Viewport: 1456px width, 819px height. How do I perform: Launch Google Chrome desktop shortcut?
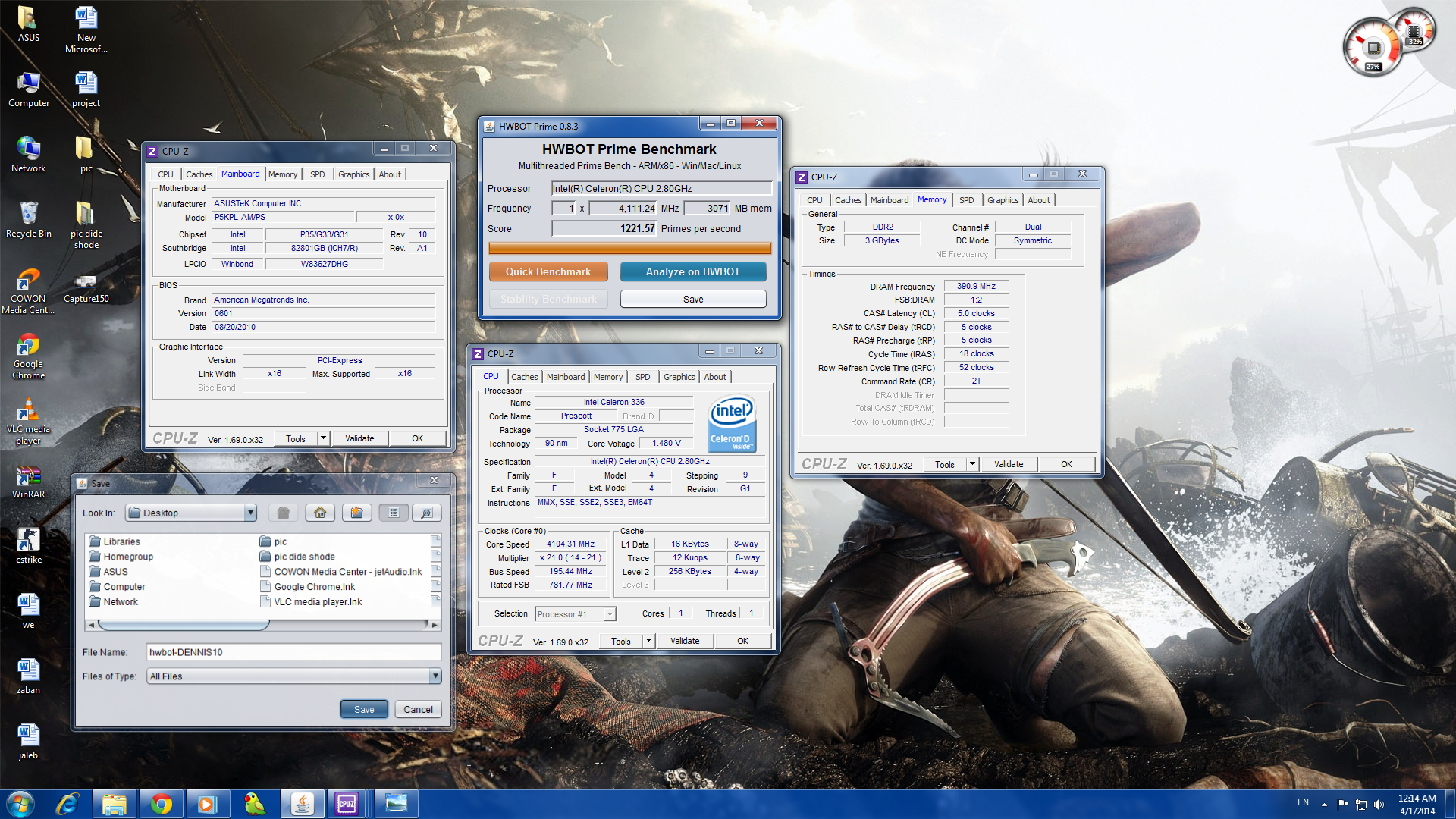pyautogui.click(x=29, y=356)
